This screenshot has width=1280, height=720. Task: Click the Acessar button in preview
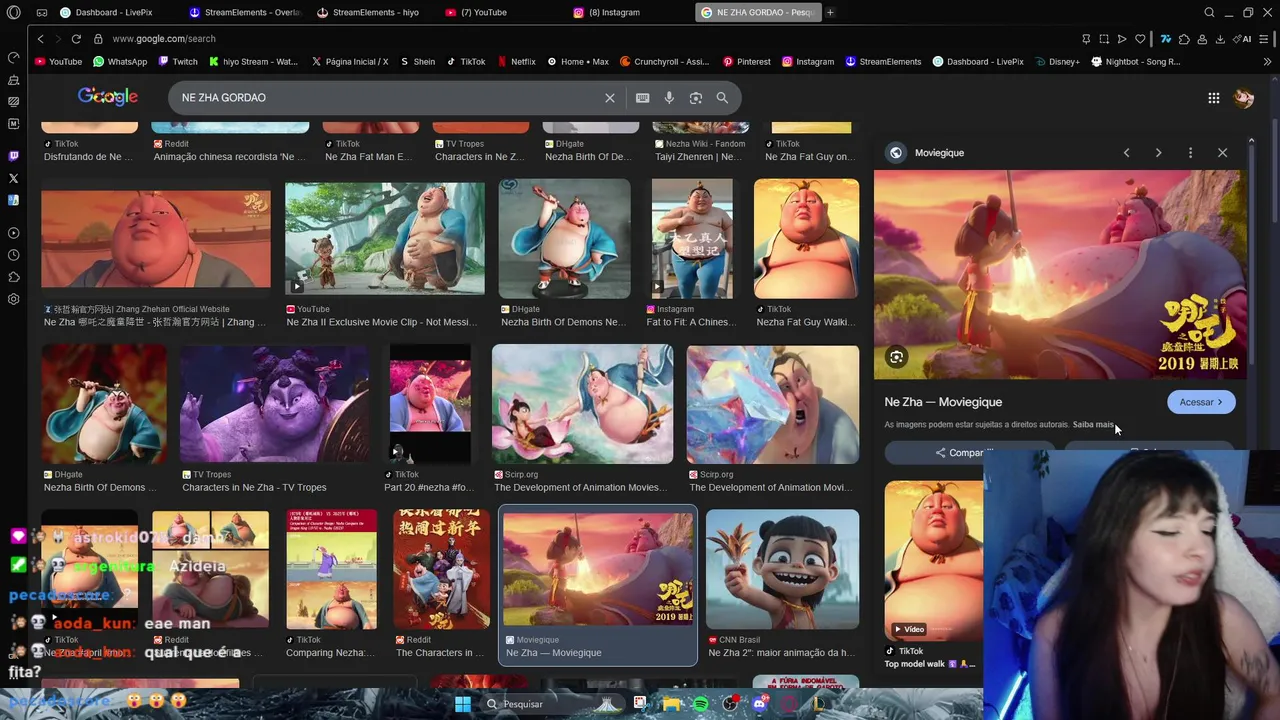[x=1201, y=402]
